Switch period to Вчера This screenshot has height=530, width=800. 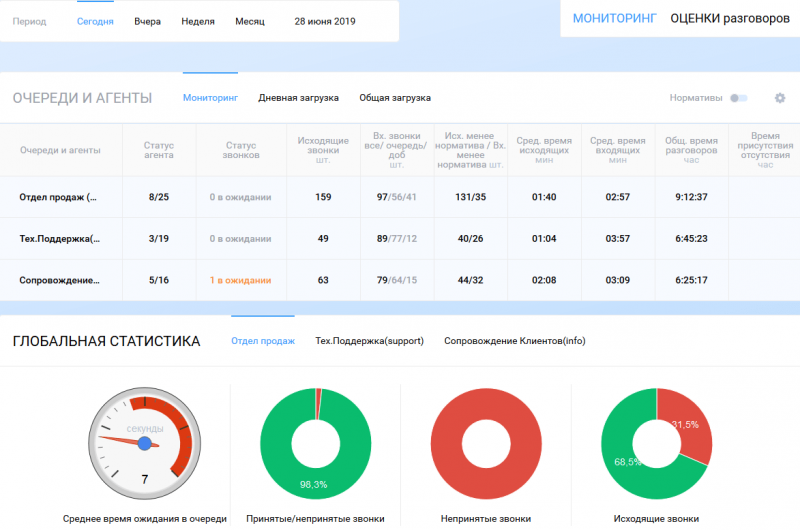tap(147, 21)
